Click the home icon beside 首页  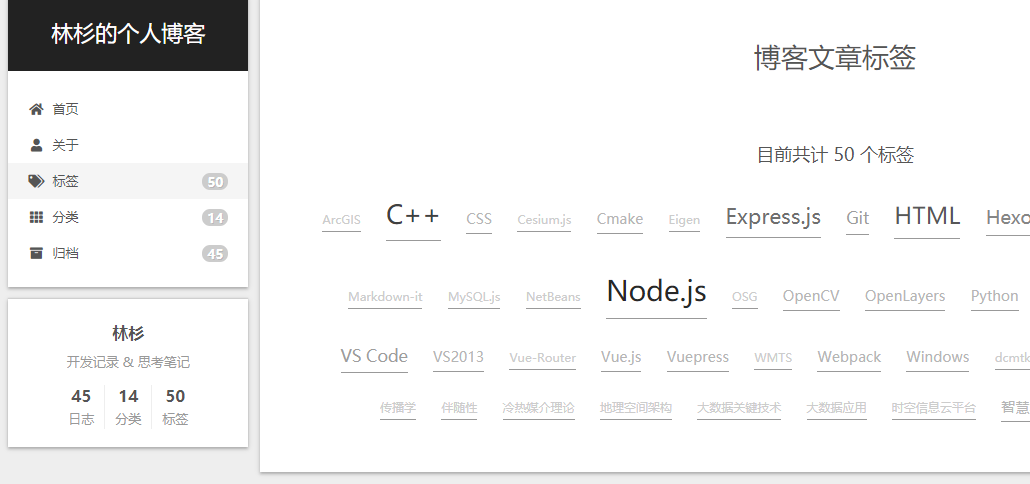click(36, 109)
